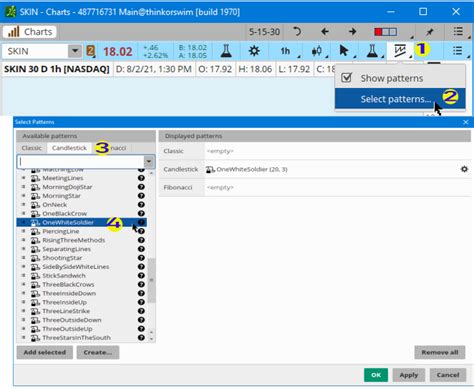Select RisingThreeMethods pattern row
474x389 pixels.
[x=82, y=240]
